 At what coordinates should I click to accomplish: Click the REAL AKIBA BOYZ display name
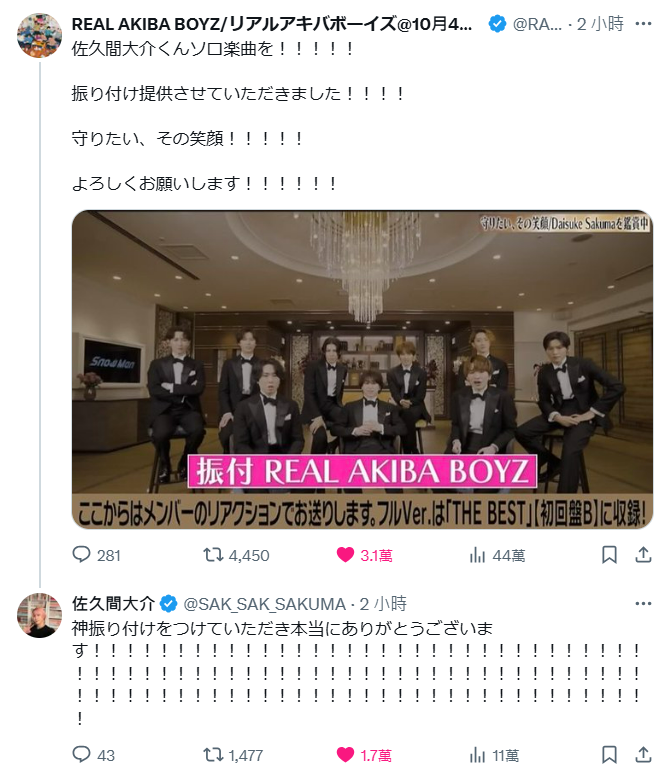272,24
